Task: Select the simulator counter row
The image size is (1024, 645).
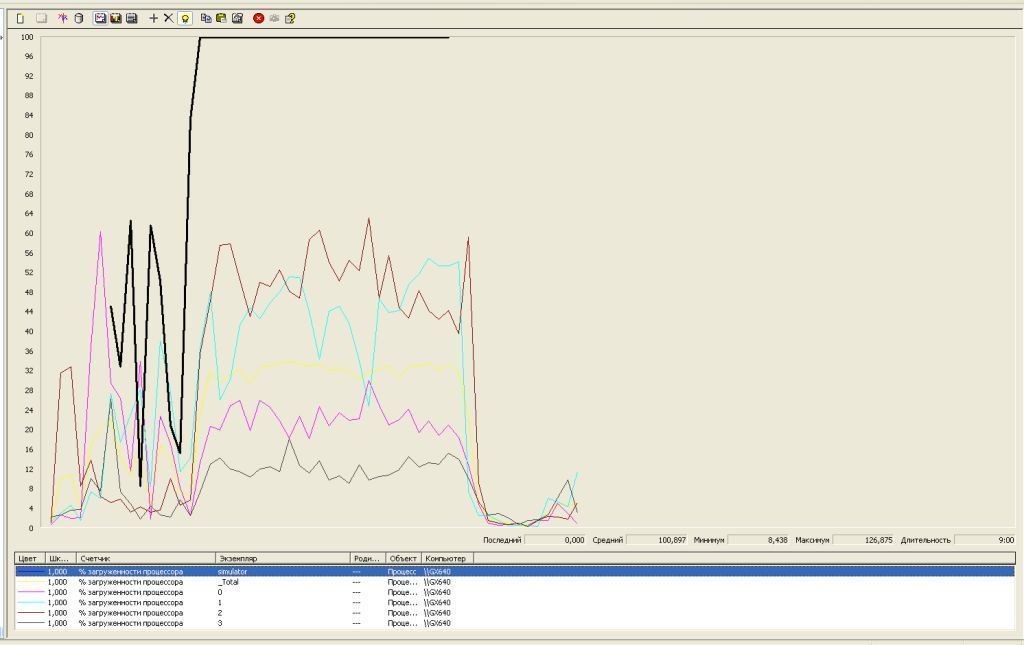Action: click(x=515, y=571)
